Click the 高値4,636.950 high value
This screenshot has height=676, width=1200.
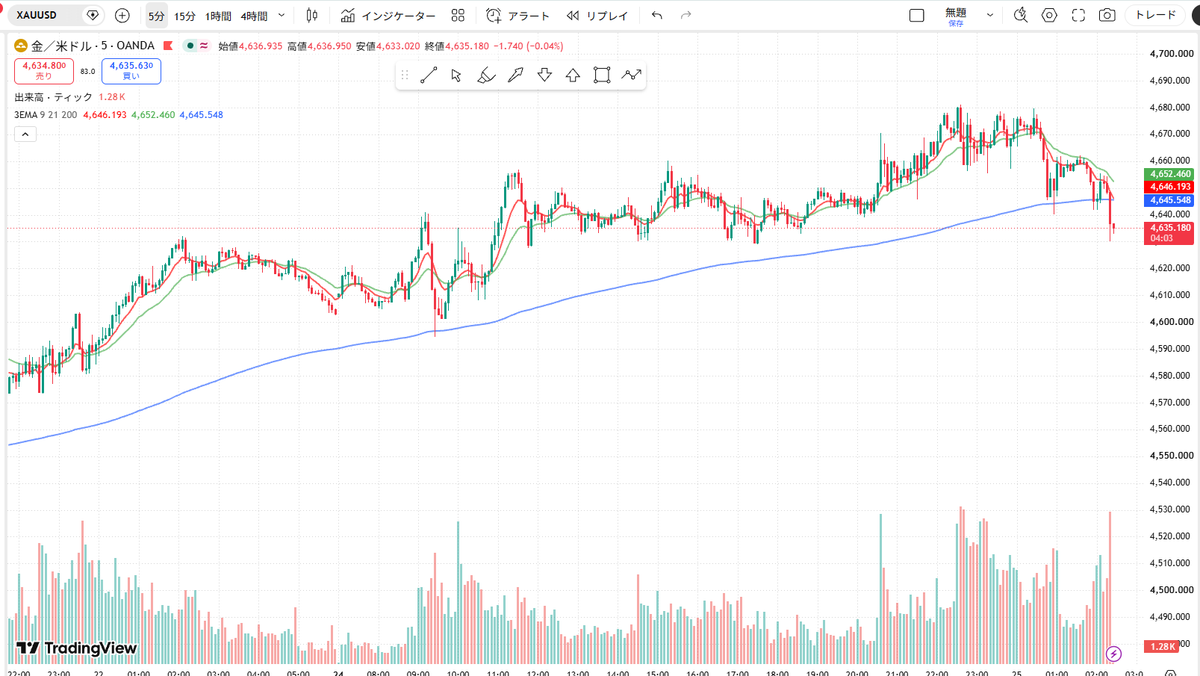[x=319, y=46]
